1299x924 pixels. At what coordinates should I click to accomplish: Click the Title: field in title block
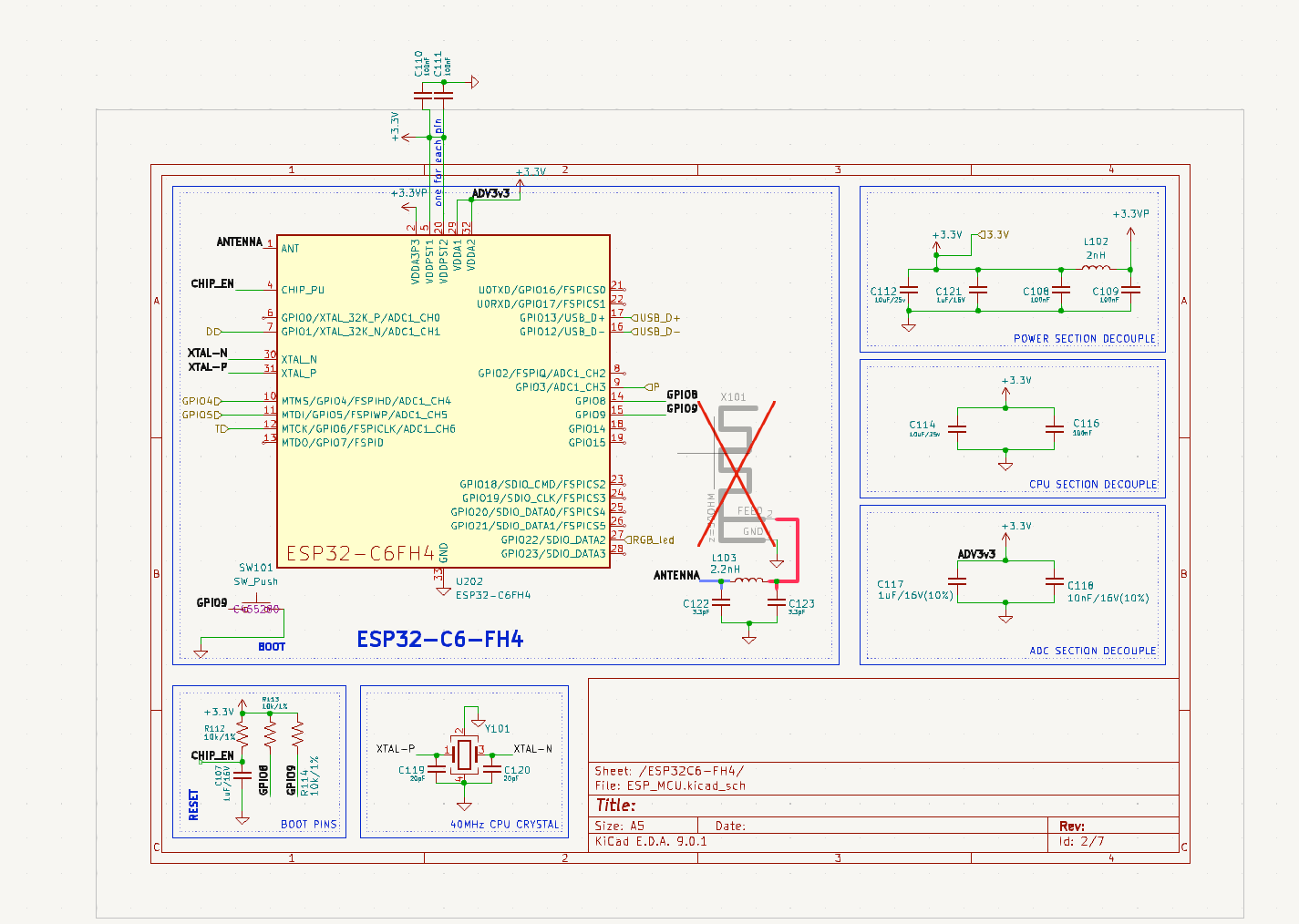coord(615,806)
